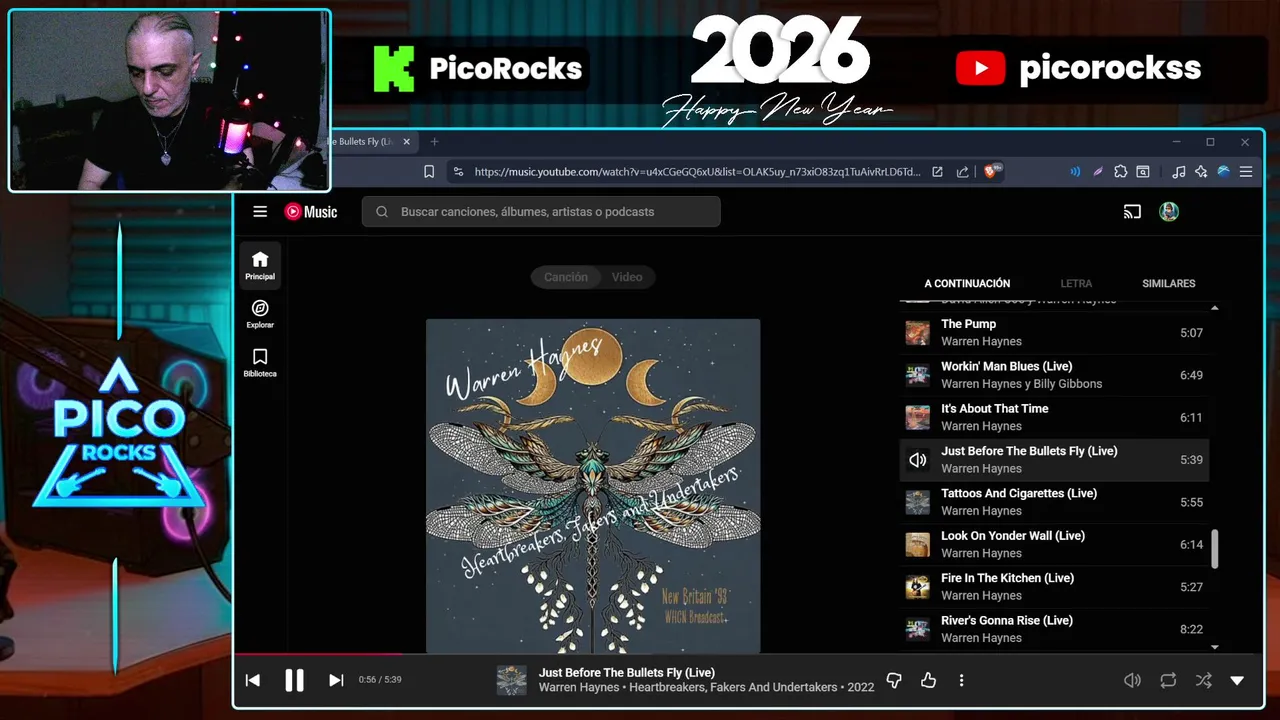This screenshot has height=720, width=1280.
Task: Toggle shuffle mode
Action: pos(1203,680)
